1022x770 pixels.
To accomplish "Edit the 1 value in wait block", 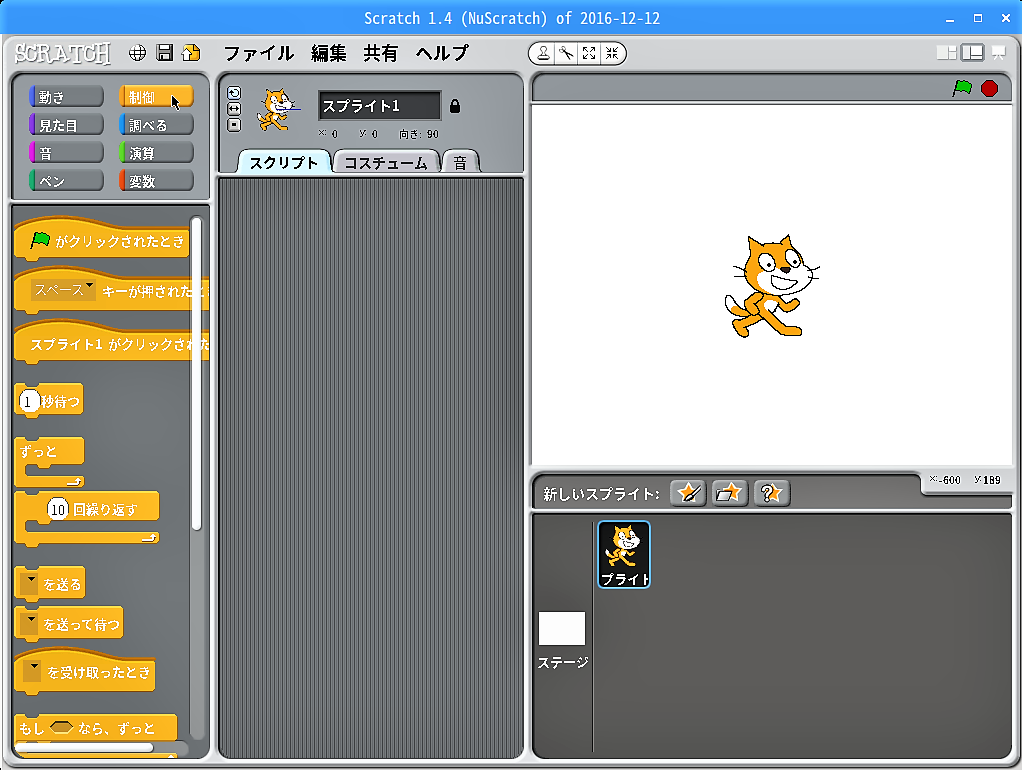I will pos(28,402).
